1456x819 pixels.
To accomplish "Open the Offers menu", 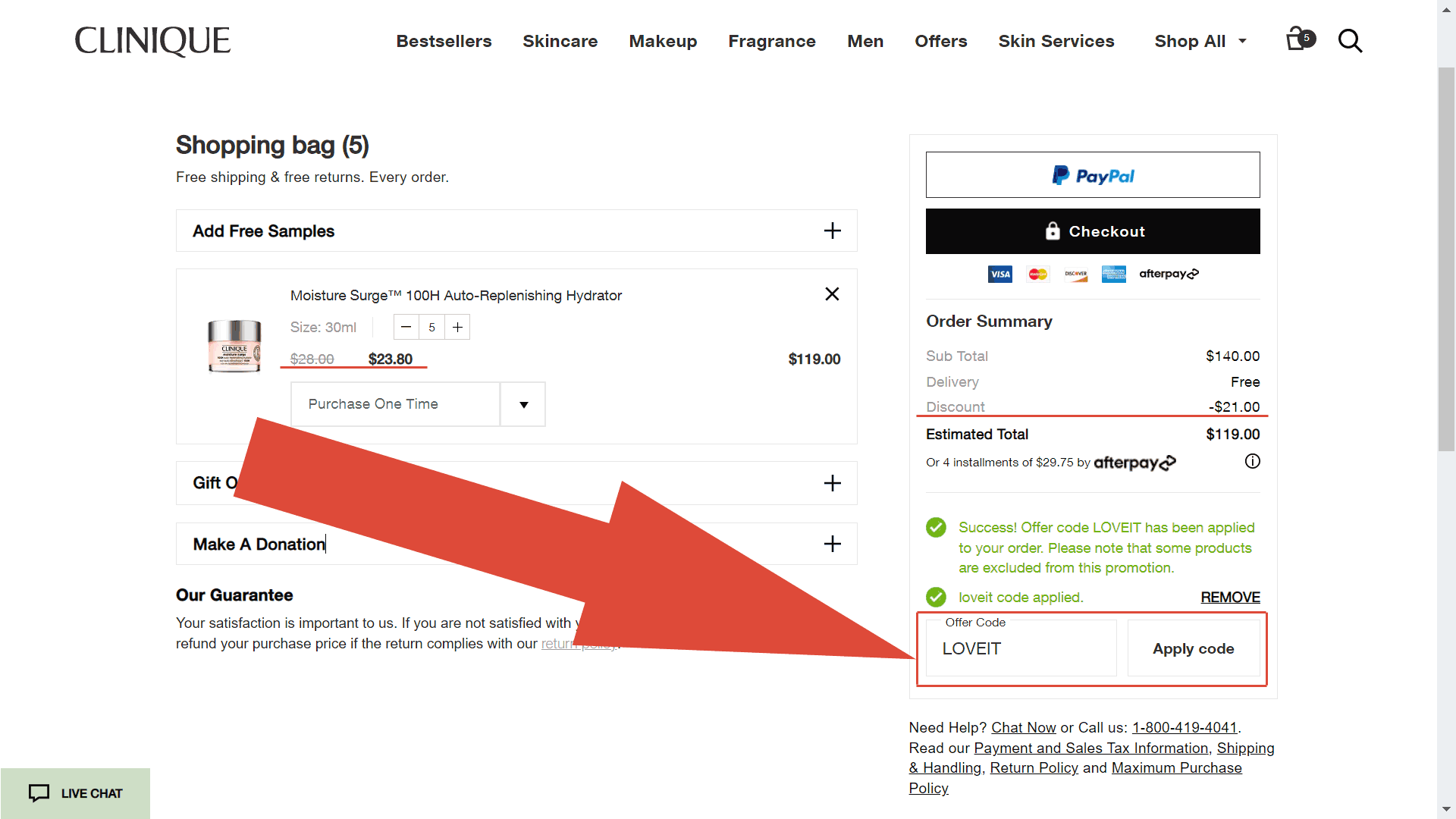I will click(x=940, y=41).
